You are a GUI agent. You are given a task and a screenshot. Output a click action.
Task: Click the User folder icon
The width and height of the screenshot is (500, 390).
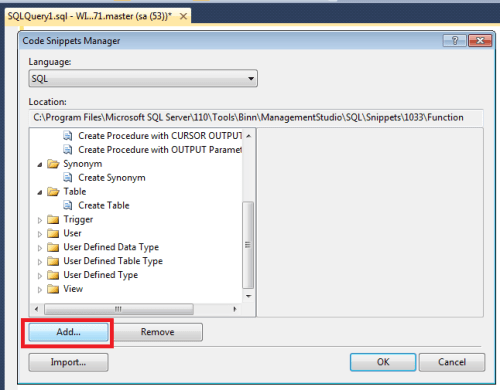coord(53,233)
